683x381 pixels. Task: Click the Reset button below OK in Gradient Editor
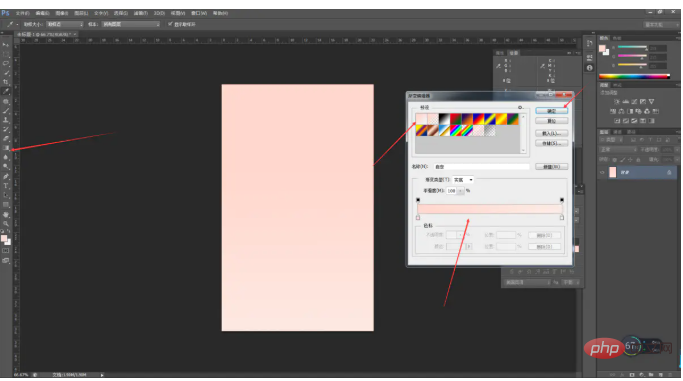click(x=551, y=121)
